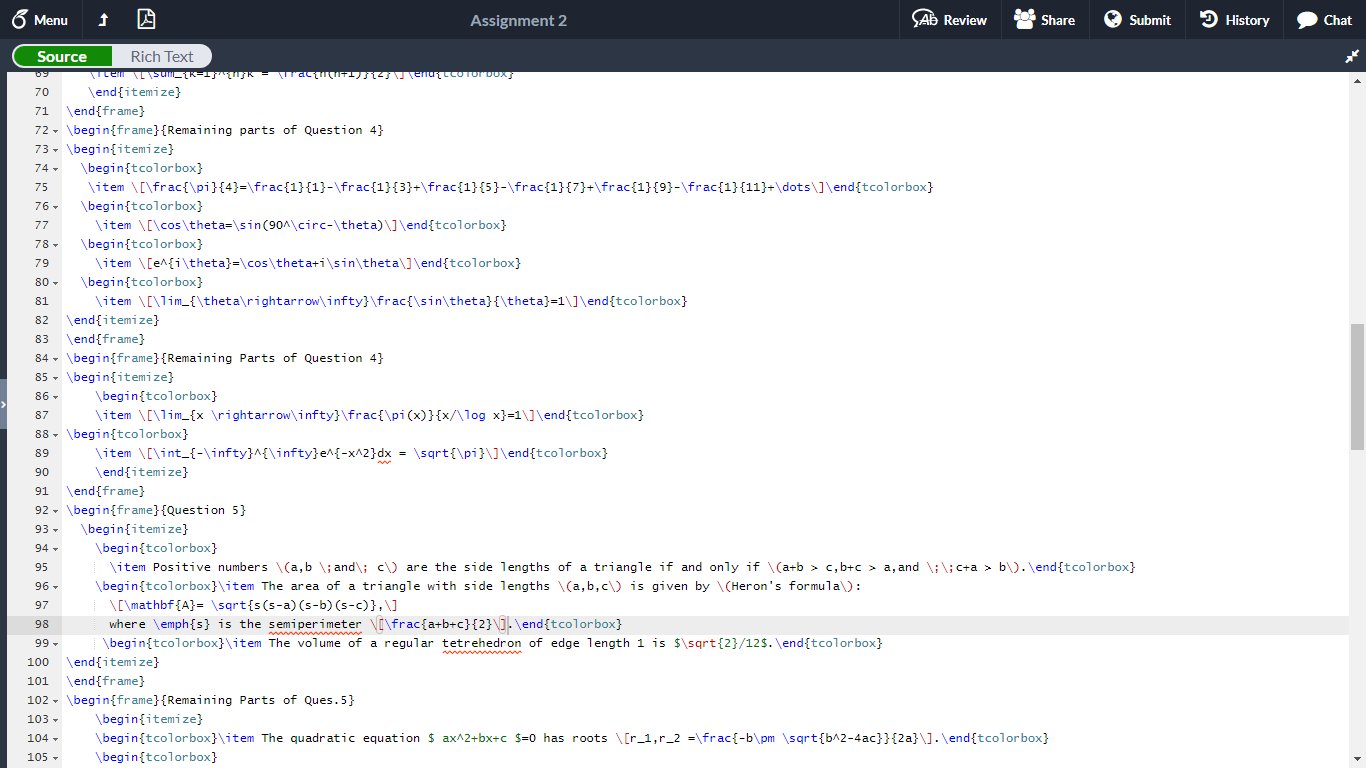Click '\end{frame}' on line 91

106,491
